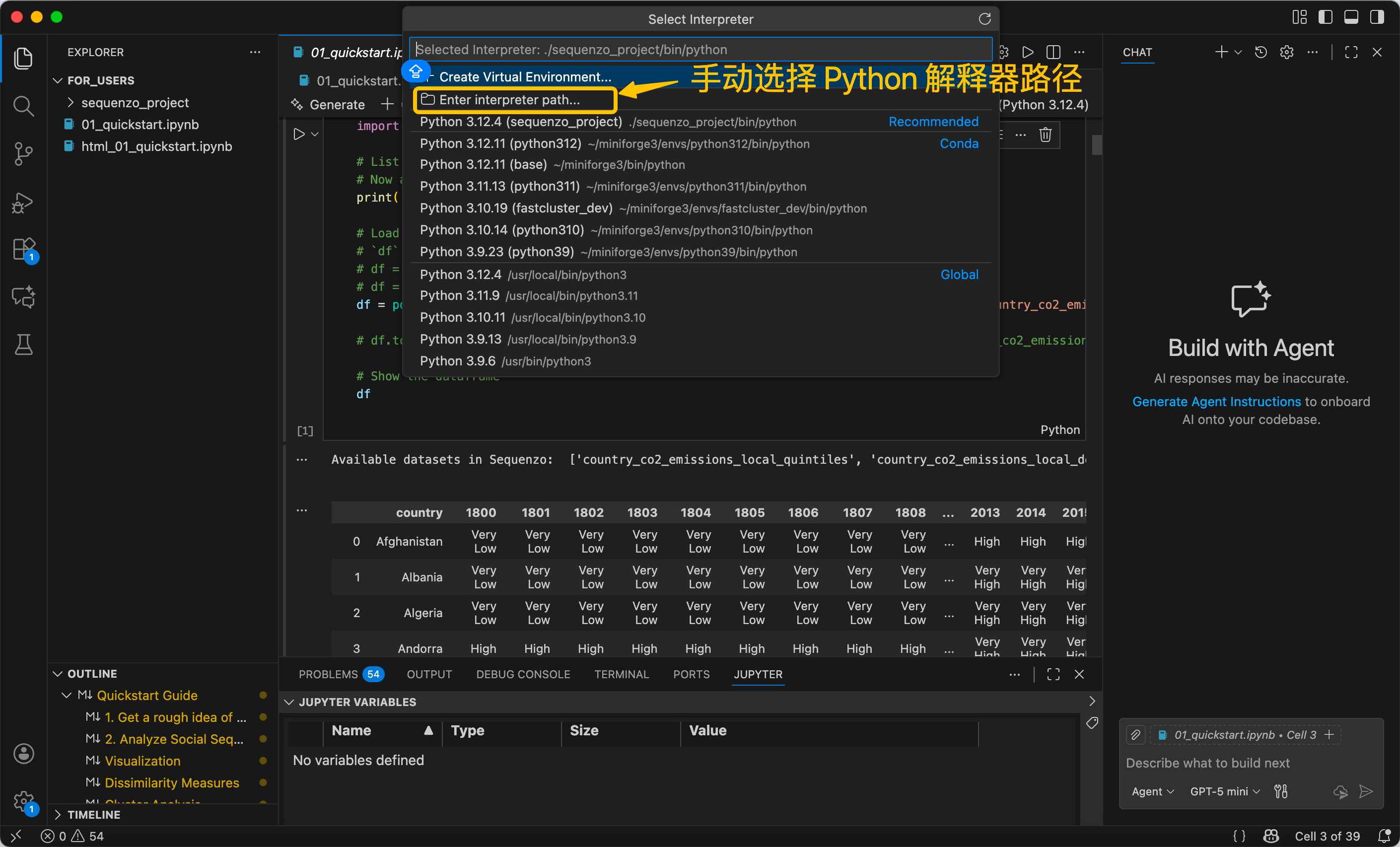The height and width of the screenshot is (847, 1400).
Task: Click the chat history icon
Action: tap(1260, 52)
